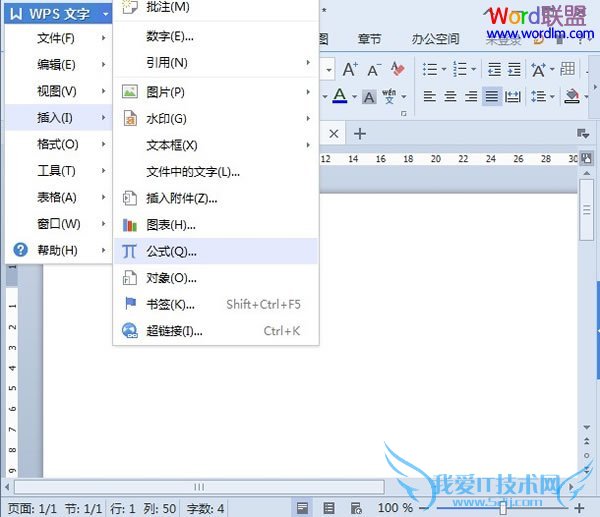This screenshot has height=517, width=600.
Task: Expand the 水印(G) submenu
Action: tap(216, 119)
